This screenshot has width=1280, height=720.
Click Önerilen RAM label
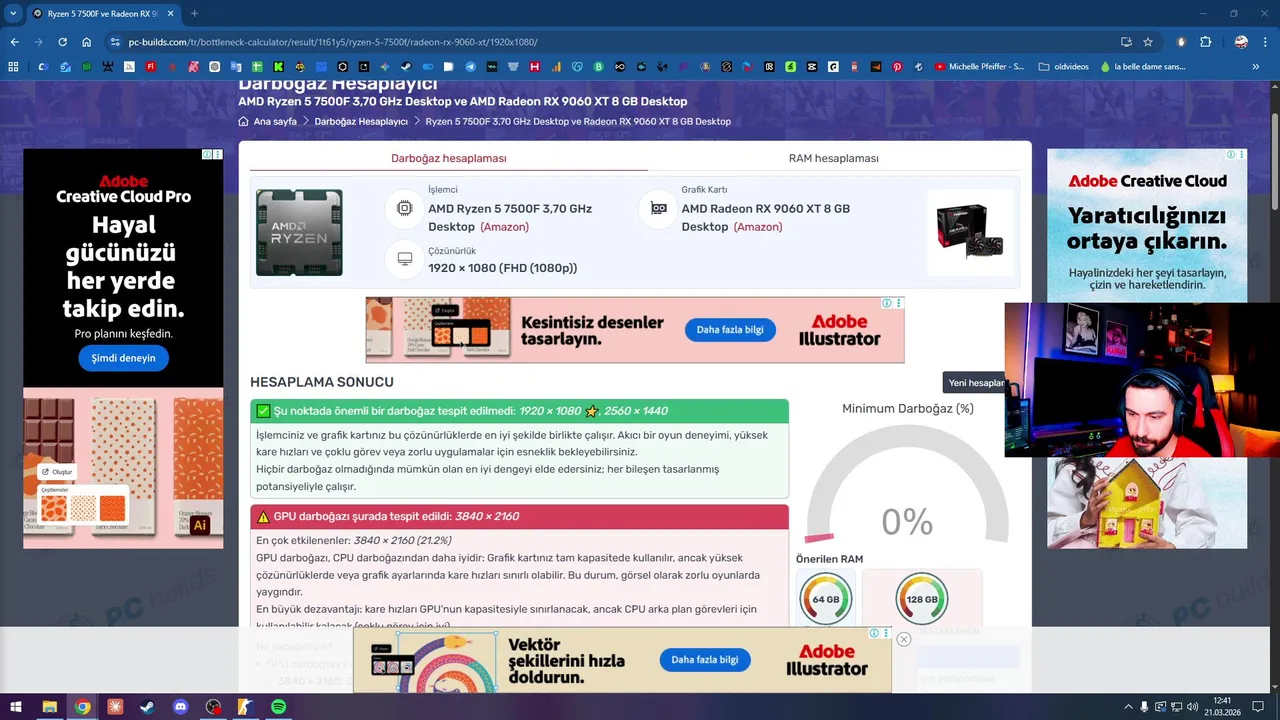(x=829, y=559)
